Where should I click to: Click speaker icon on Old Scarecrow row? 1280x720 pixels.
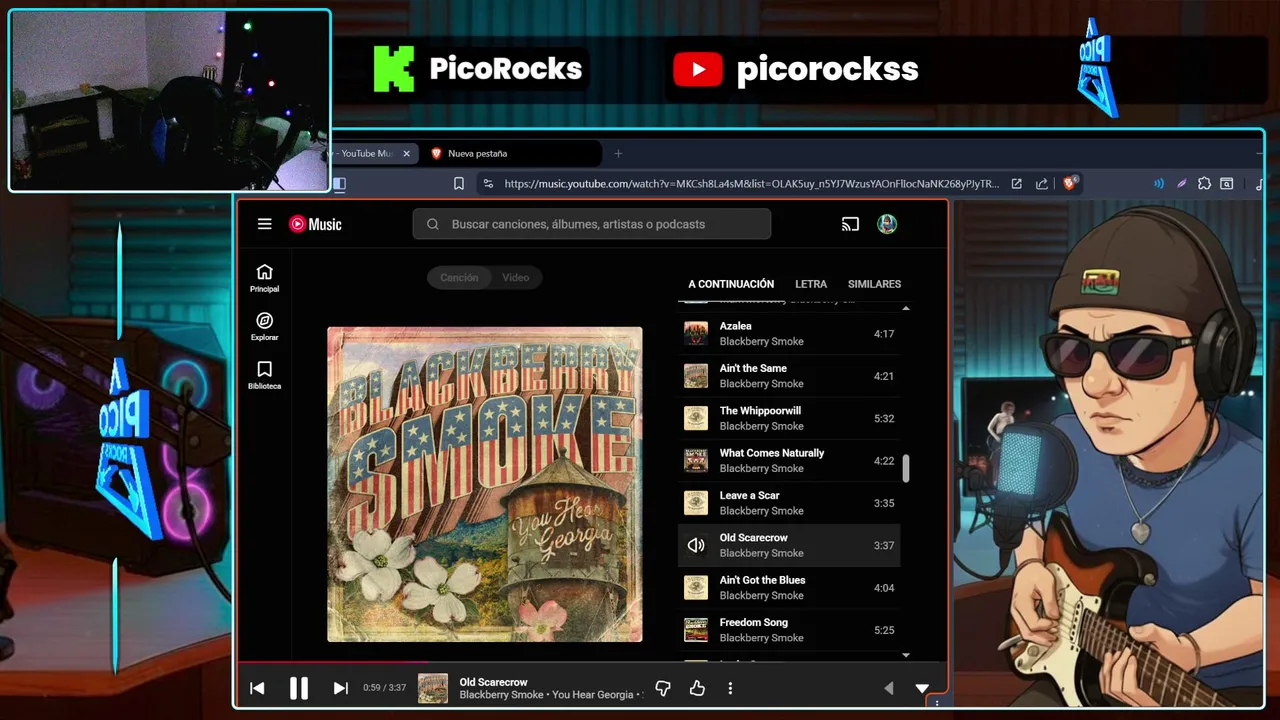pos(696,546)
